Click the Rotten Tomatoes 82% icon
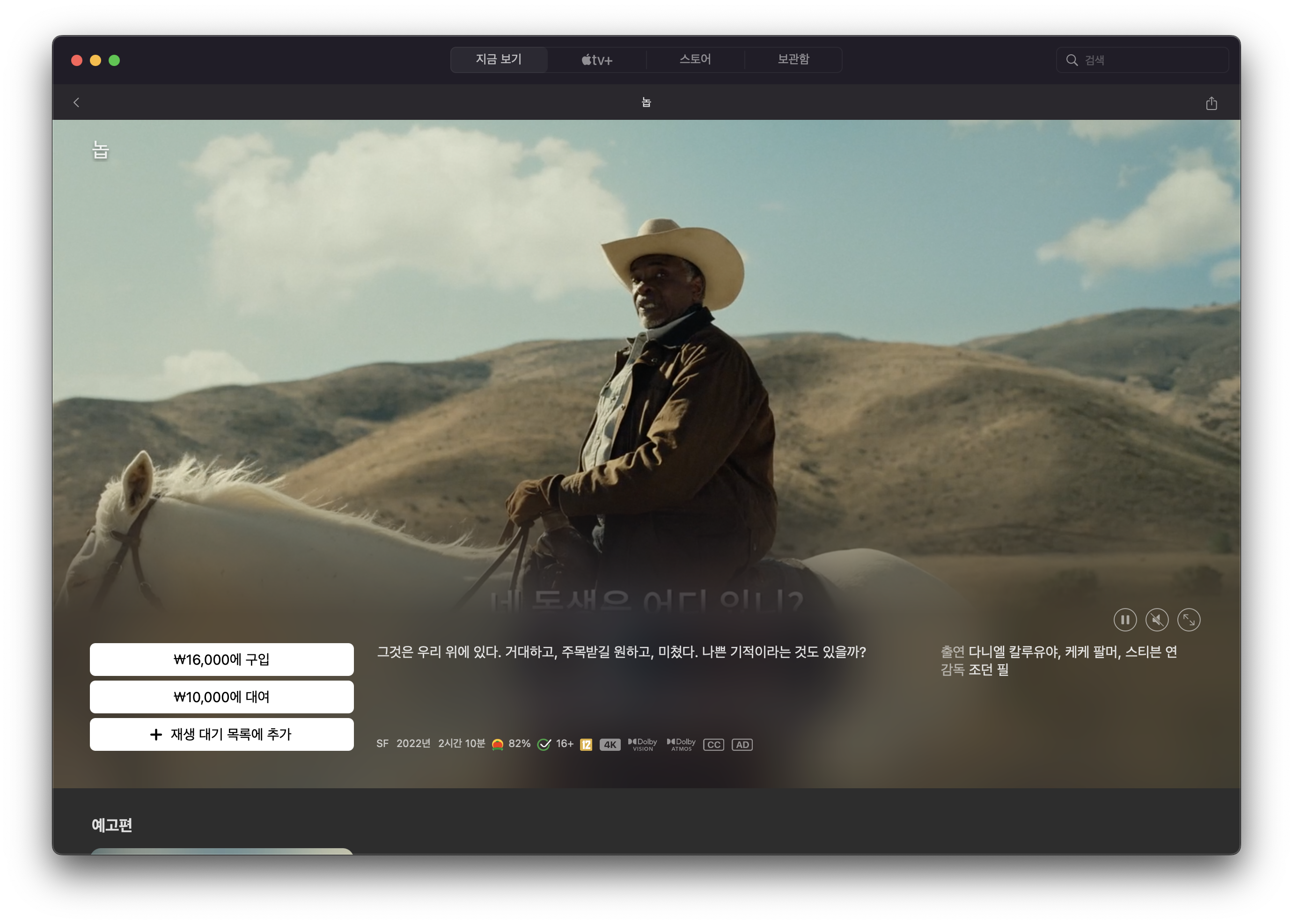Viewport: 1293px width, 924px height. point(497,744)
